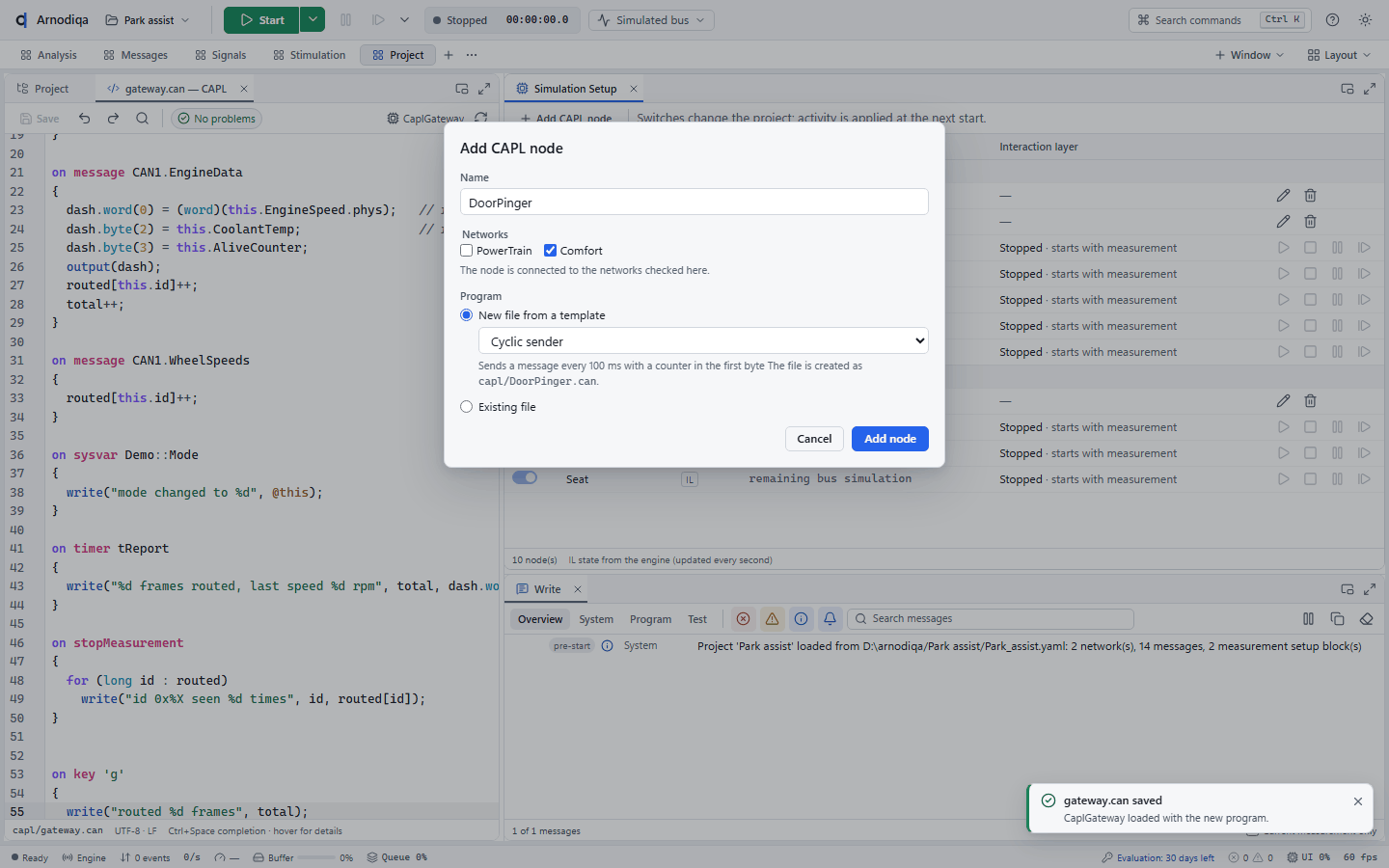Click the 'No problems' status button
Viewport: 1389px width, 868px height.
[217, 119]
